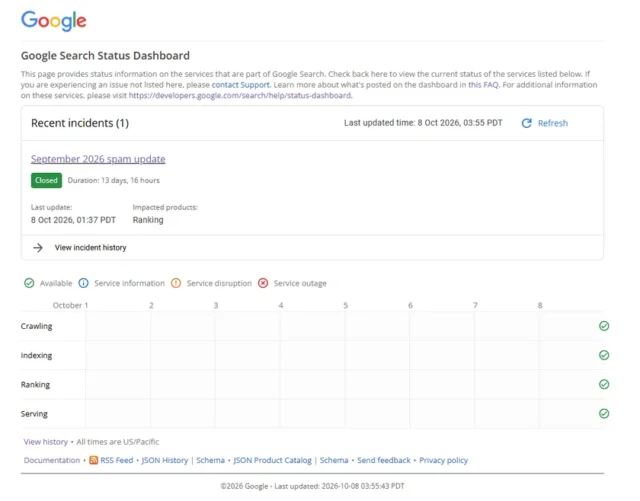Click the blue Service information legend icon
The width and height of the screenshot is (640, 501).
coord(83,283)
